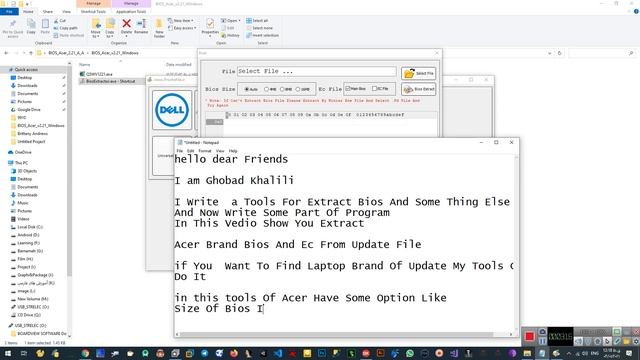The image size is (640, 360).
Task: Switch to the Explorer View ribbon tab
Action: 66,12
